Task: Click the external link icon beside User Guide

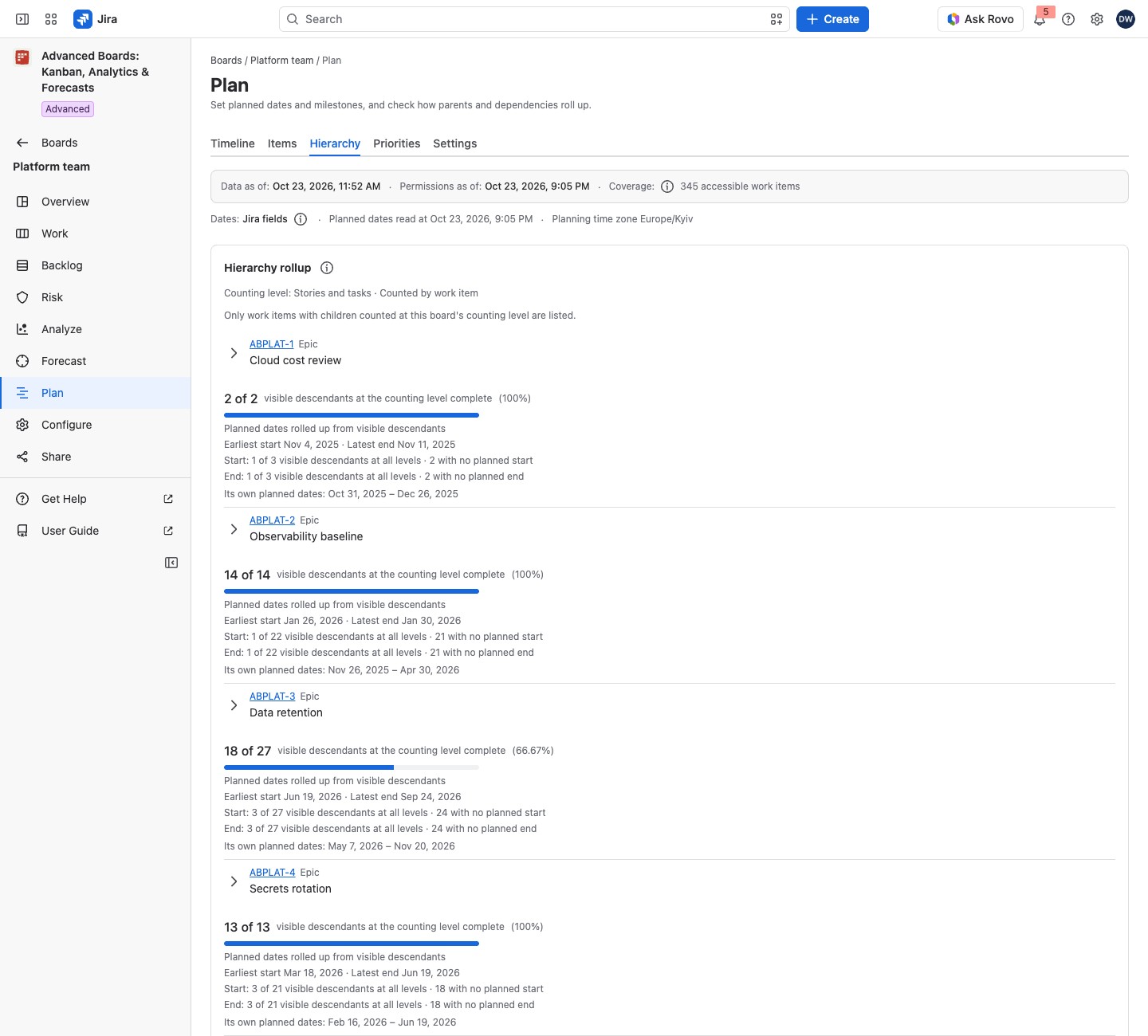Action: pyautogui.click(x=168, y=531)
